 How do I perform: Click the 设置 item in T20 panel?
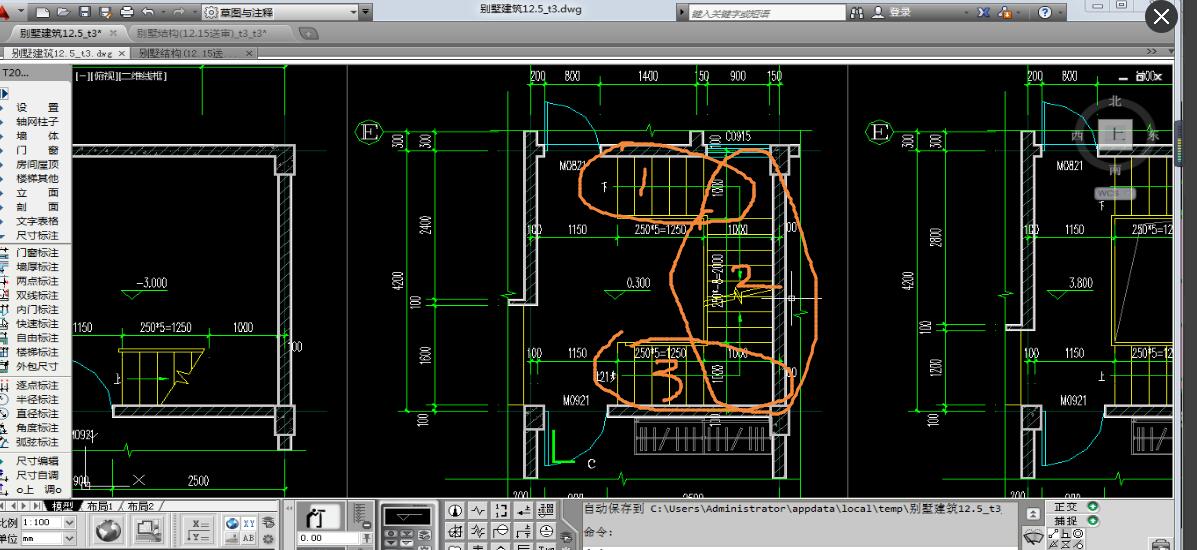click(x=37, y=108)
